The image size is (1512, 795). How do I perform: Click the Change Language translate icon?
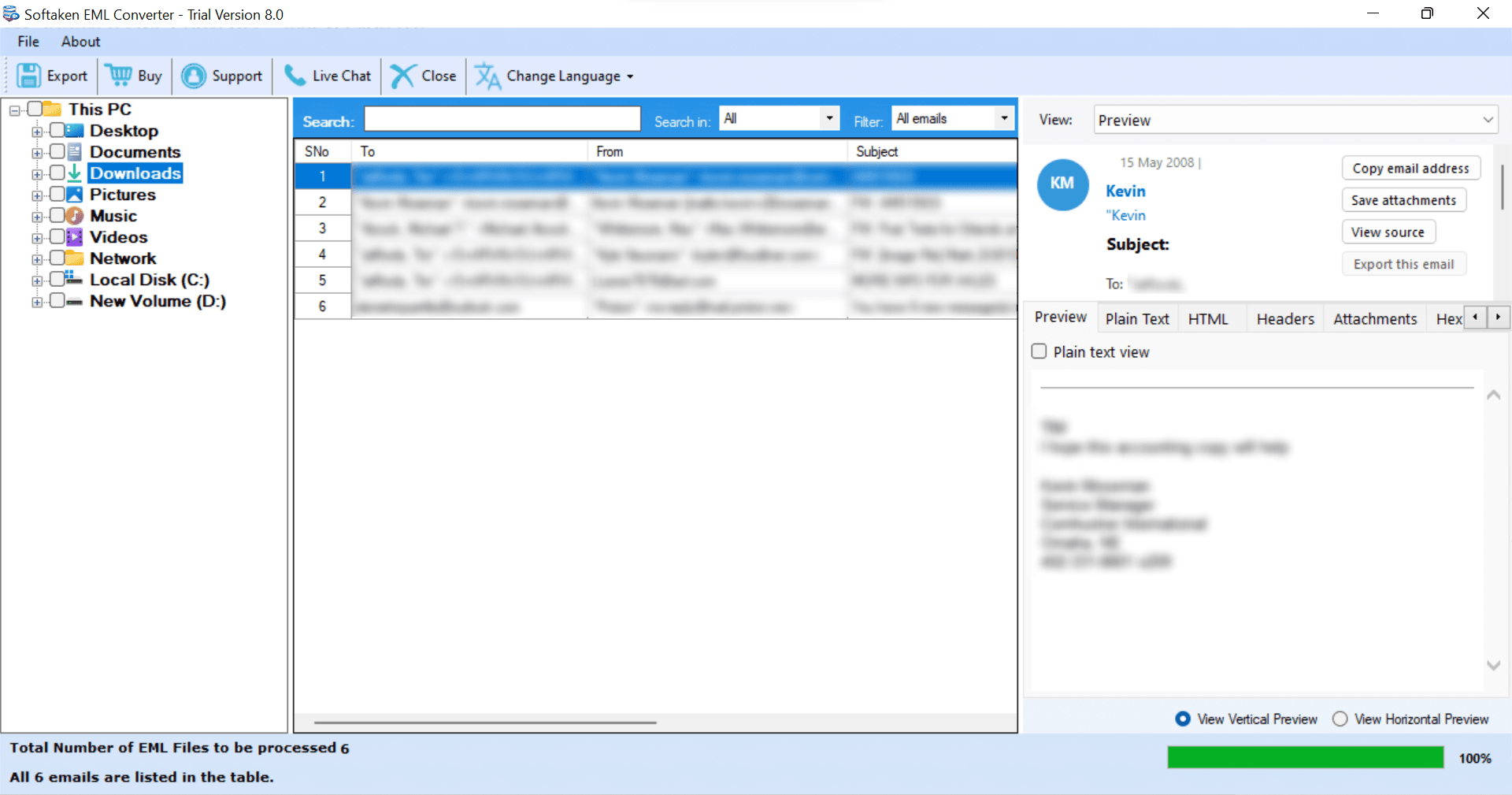487,76
